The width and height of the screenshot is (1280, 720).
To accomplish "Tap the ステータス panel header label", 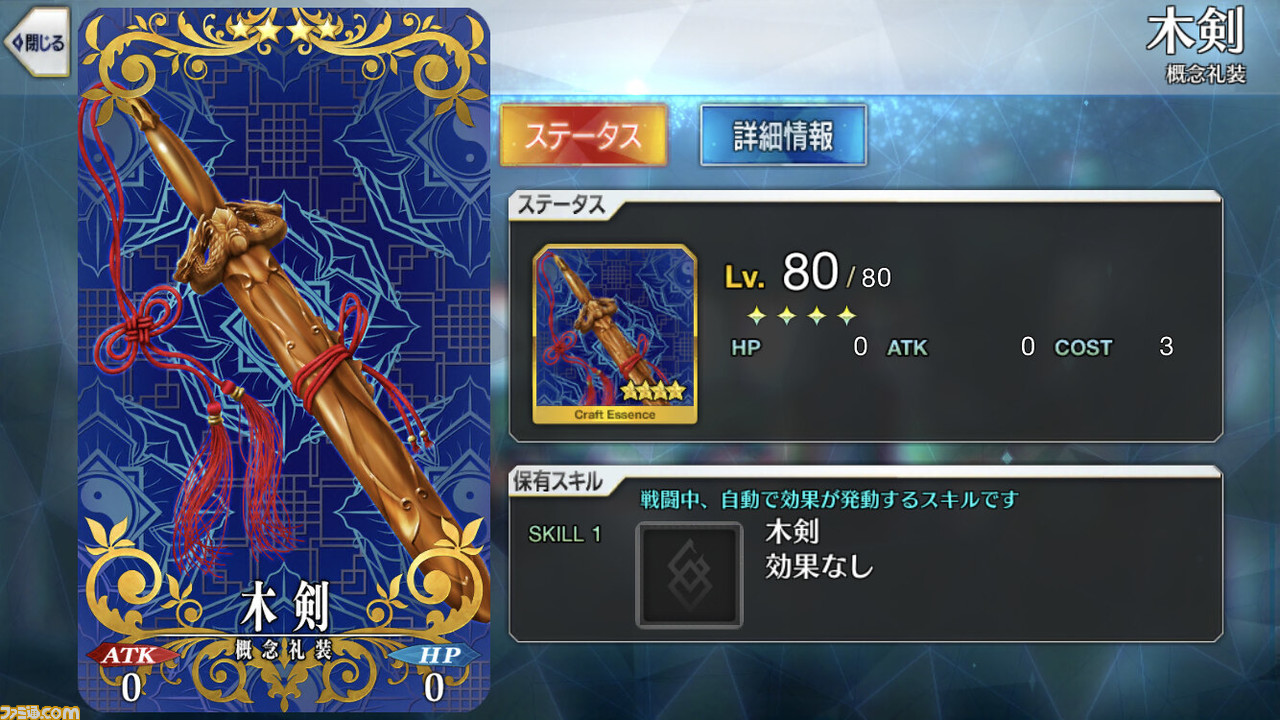I will pos(560,205).
